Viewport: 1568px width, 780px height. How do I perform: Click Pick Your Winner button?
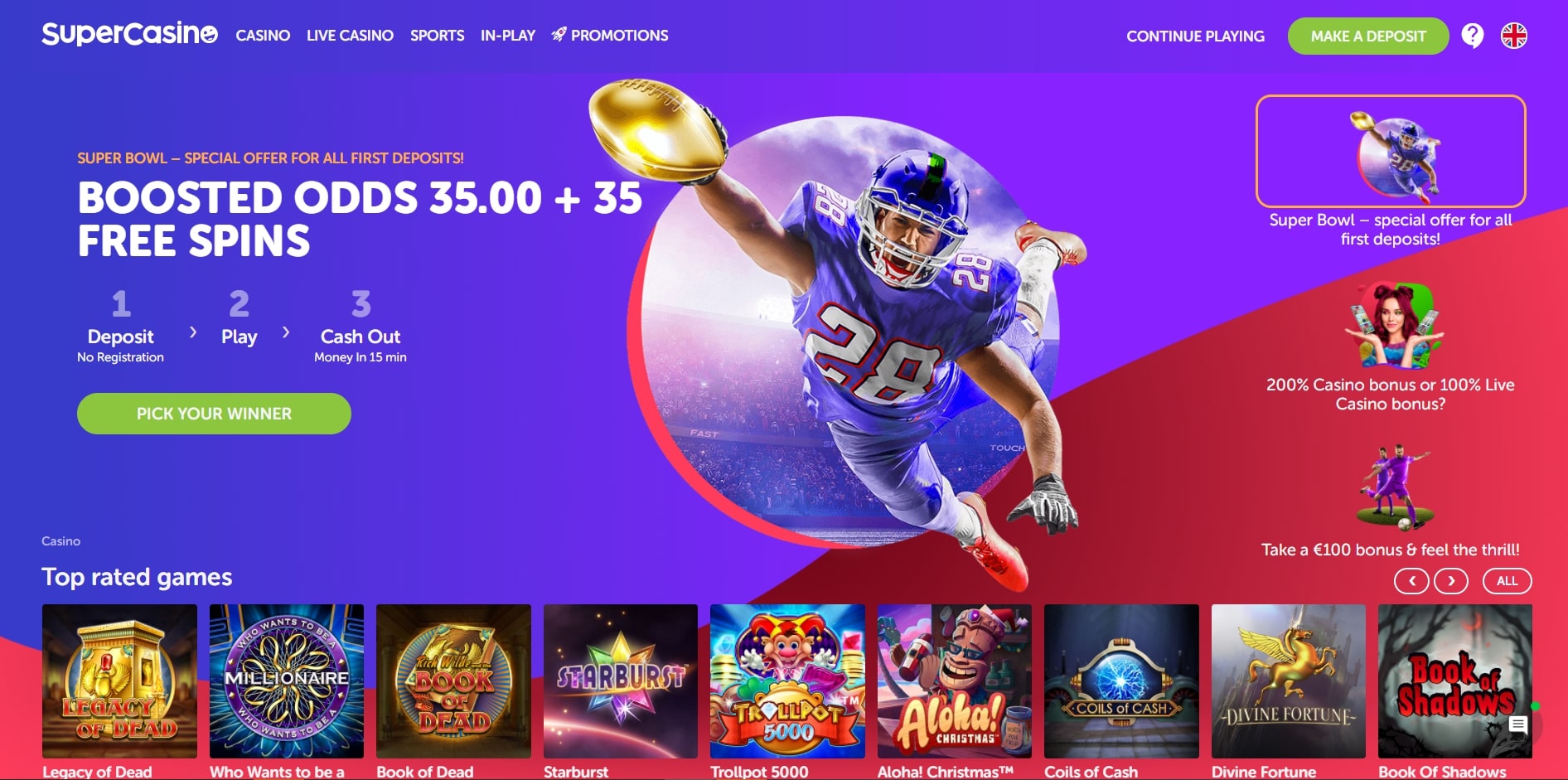click(x=214, y=414)
